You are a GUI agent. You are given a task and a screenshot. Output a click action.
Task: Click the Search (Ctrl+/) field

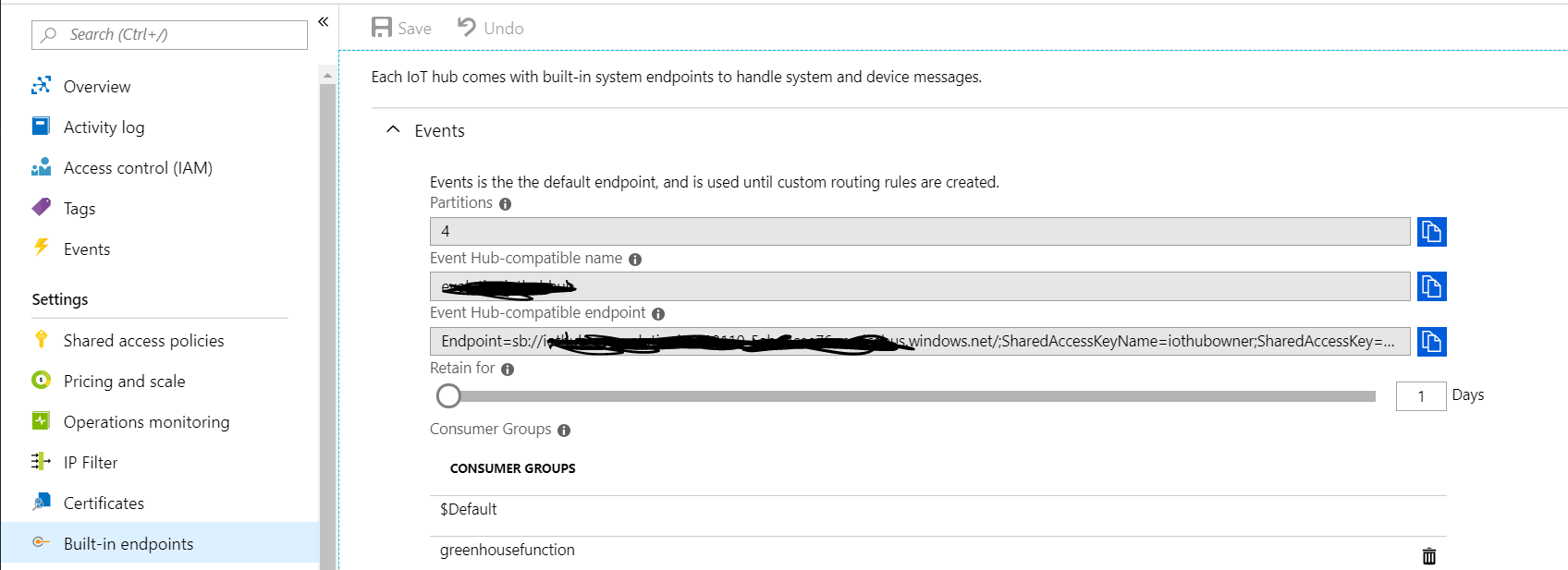[x=169, y=34]
